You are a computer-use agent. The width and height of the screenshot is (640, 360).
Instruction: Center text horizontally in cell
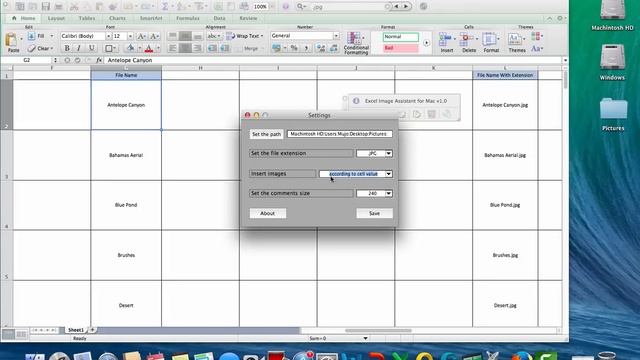click(x=185, y=48)
